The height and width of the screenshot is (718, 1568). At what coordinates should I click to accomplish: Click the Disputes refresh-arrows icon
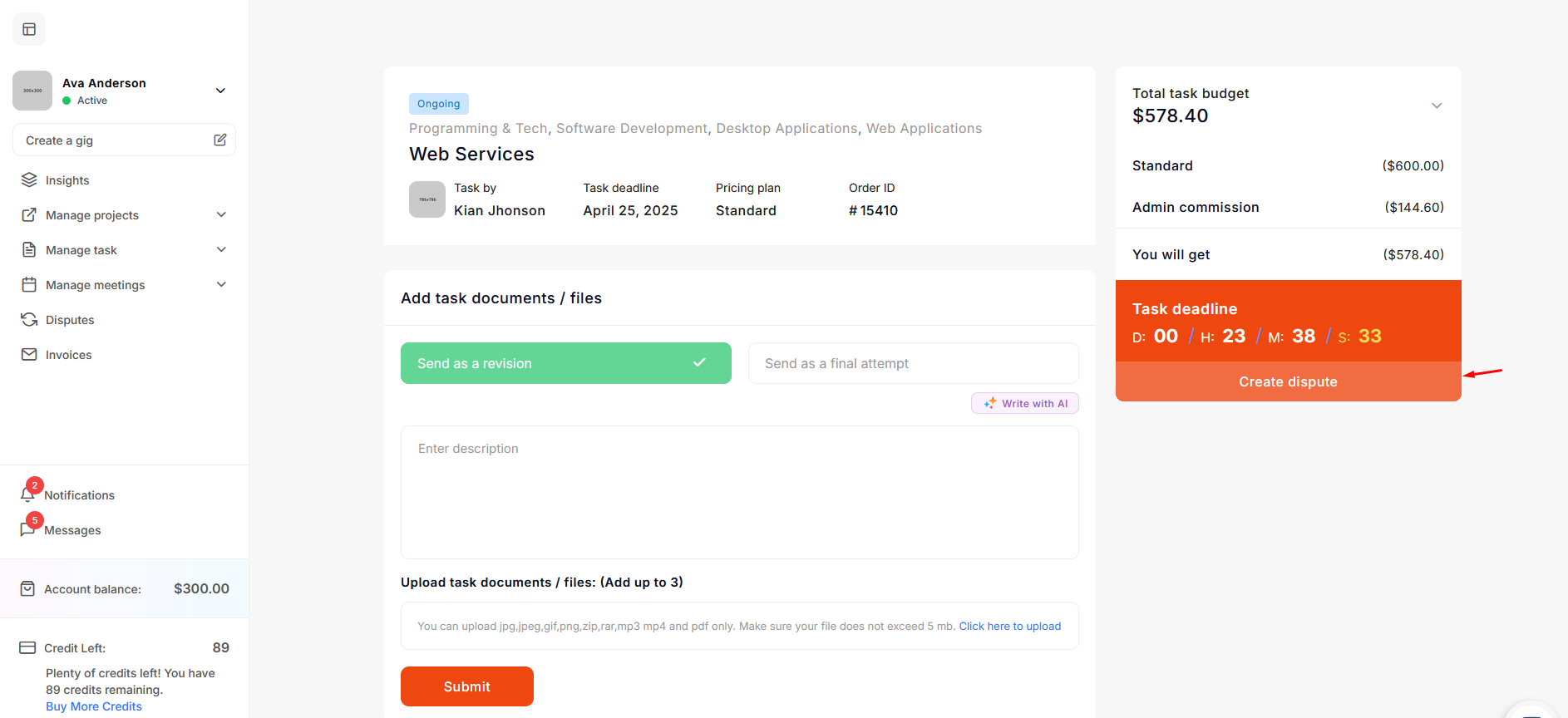point(29,320)
